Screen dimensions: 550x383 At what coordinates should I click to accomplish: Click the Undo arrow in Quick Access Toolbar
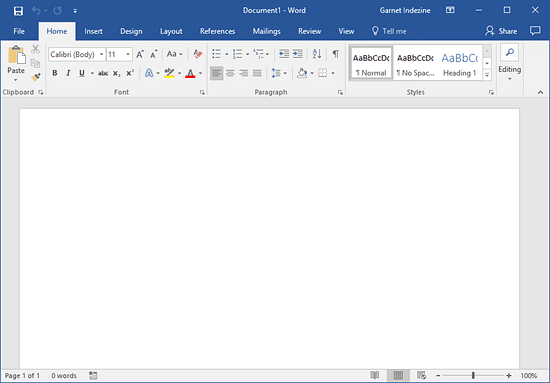[x=36, y=11]
